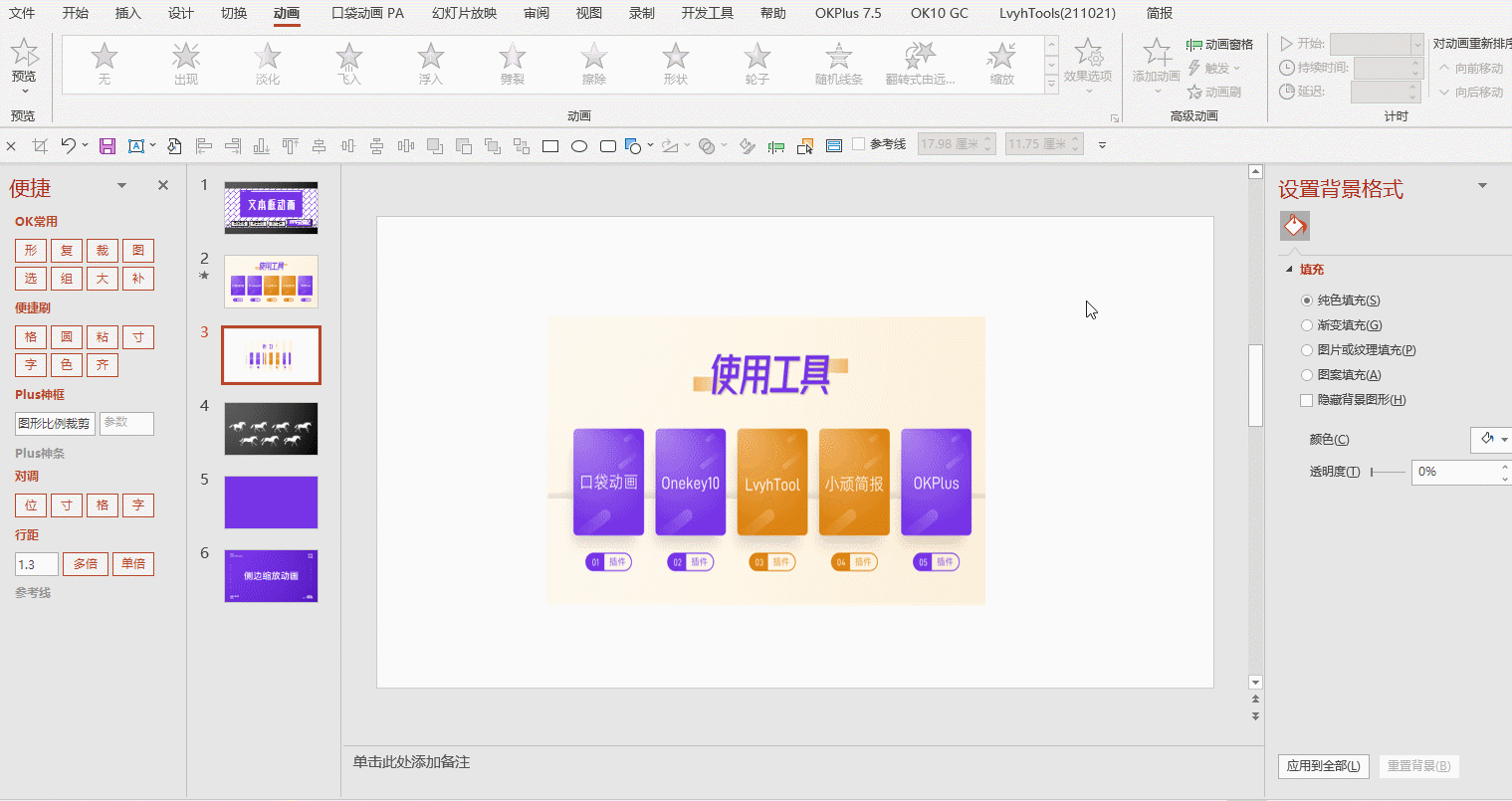Draw a rounded rectangle shape

click(x=608, y=146)
